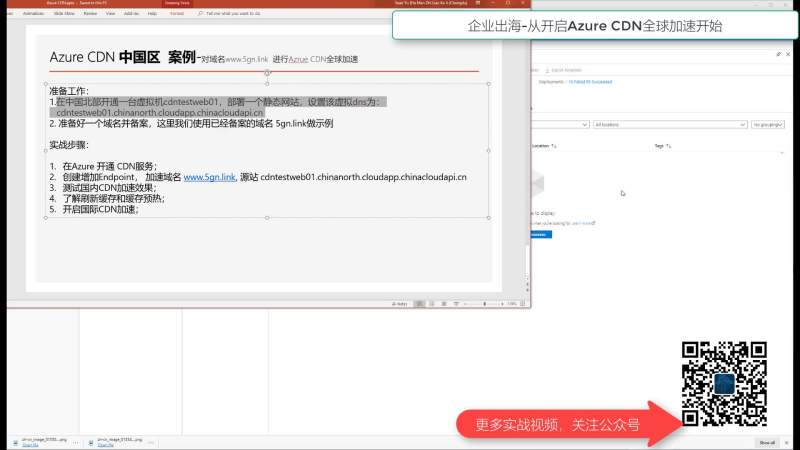Pin the Azure portal blade with pin icon
The width and height of the screenshot is (800, 450).
[x=779, y=54]
